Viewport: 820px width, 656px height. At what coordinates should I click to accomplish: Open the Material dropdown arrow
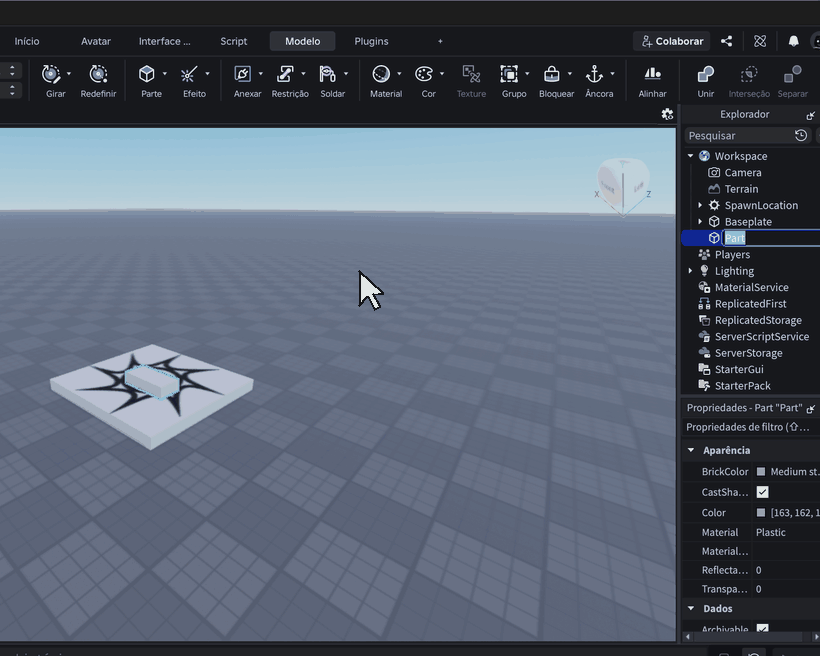(x=400, y=74)
